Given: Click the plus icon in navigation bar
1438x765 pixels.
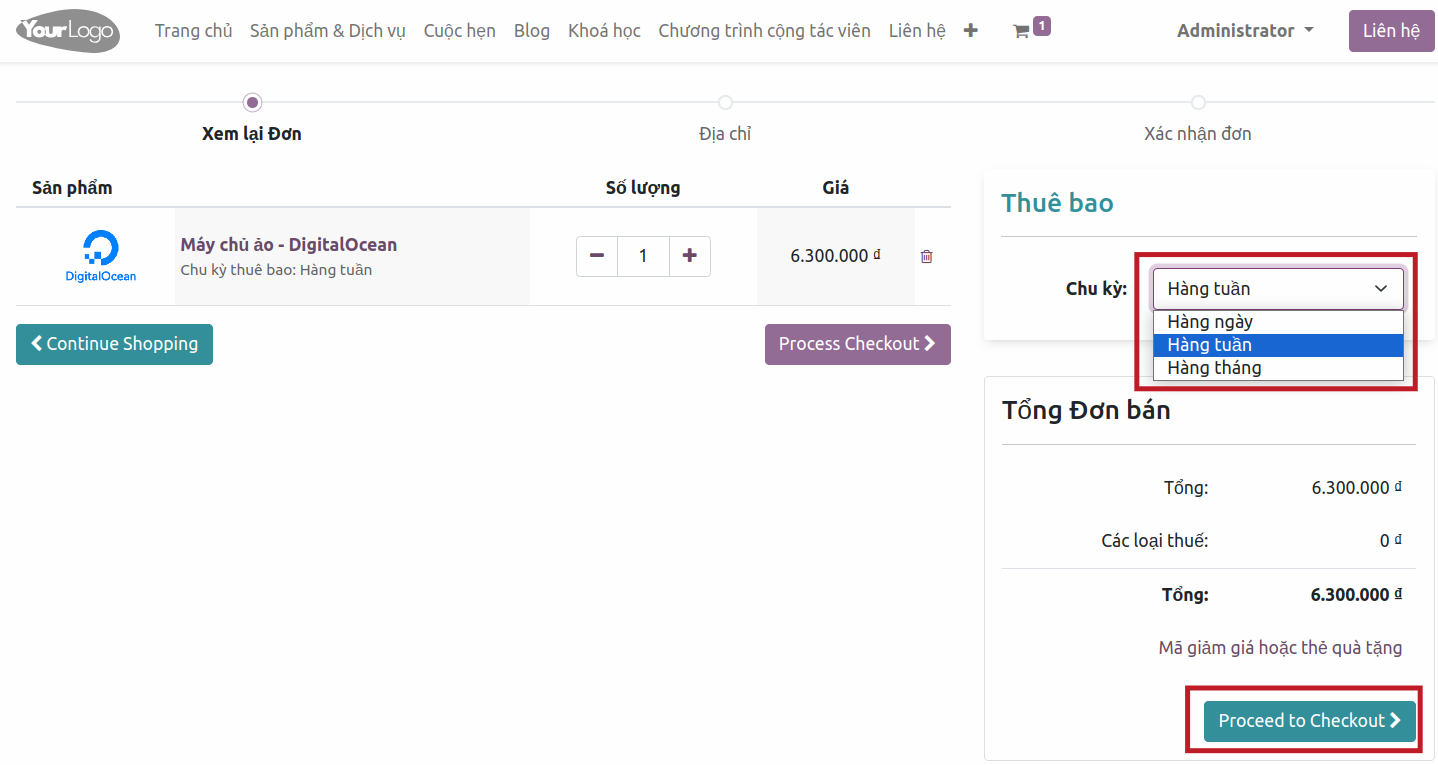Looking at the screenshot, I should click(970, 31).
